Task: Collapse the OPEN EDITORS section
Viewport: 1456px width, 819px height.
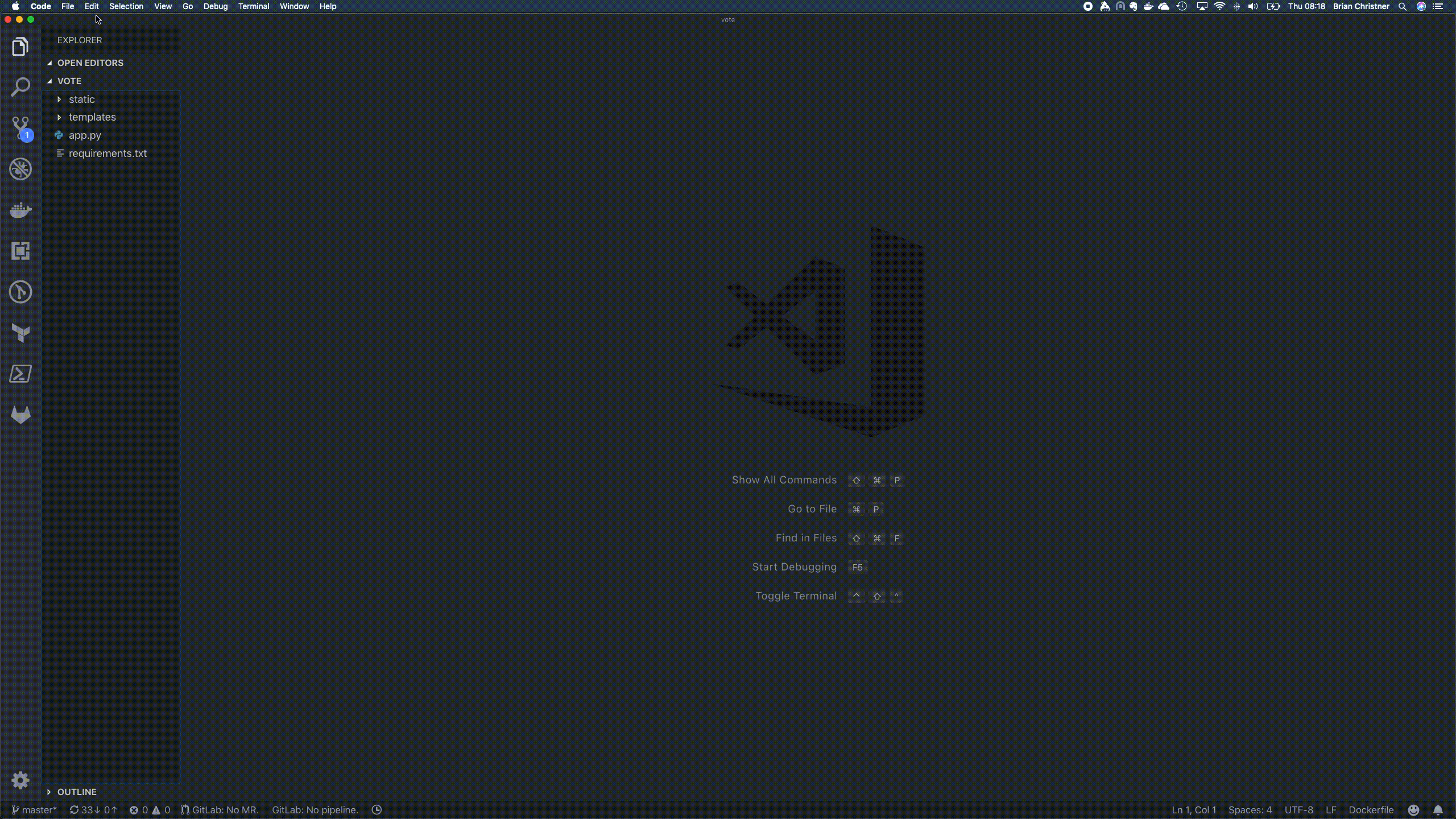Action: [90, 63]
